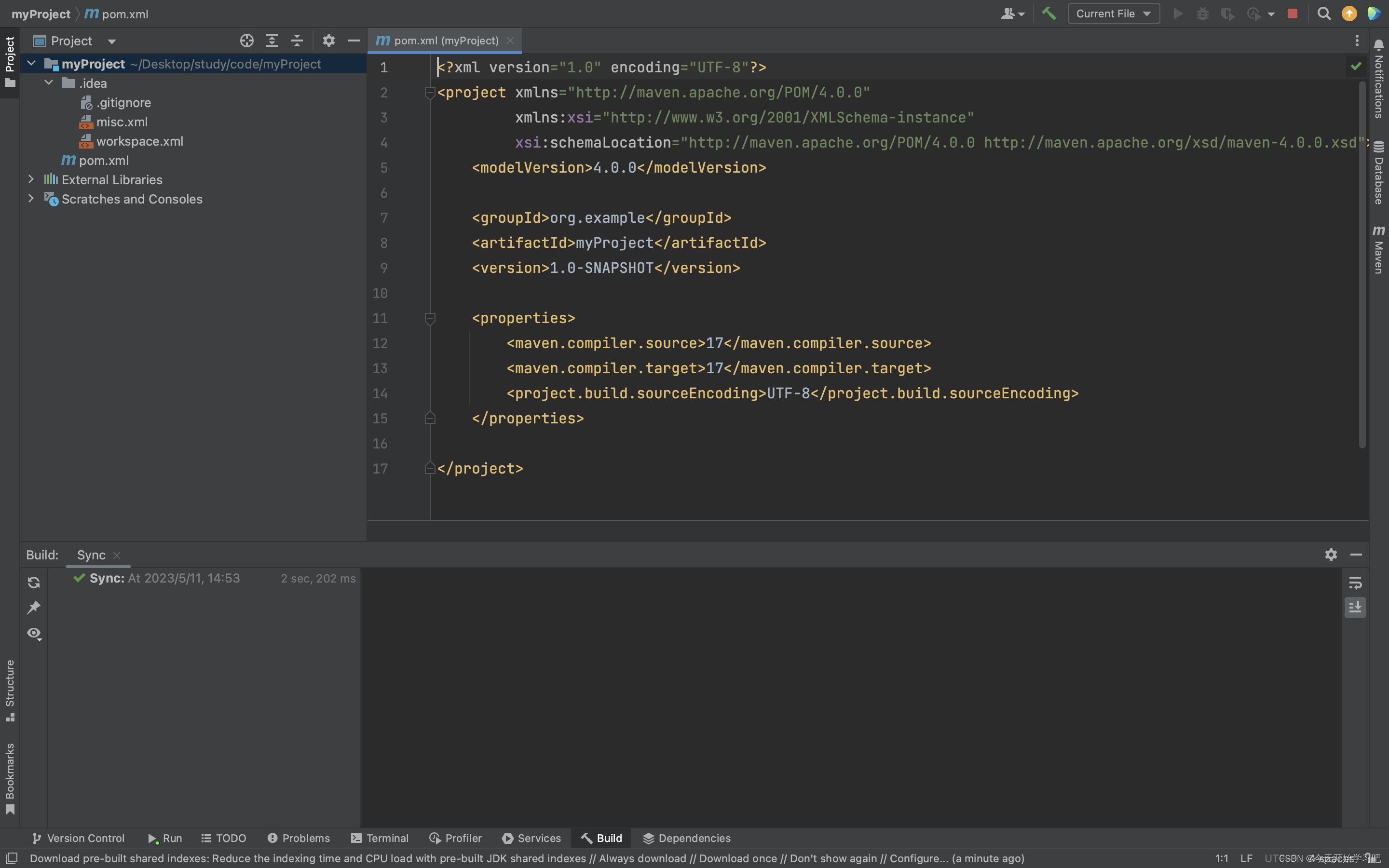Screen dimensions: 1389x868
Task: Click the editor vertical scrollbar
Action: 1362,264
